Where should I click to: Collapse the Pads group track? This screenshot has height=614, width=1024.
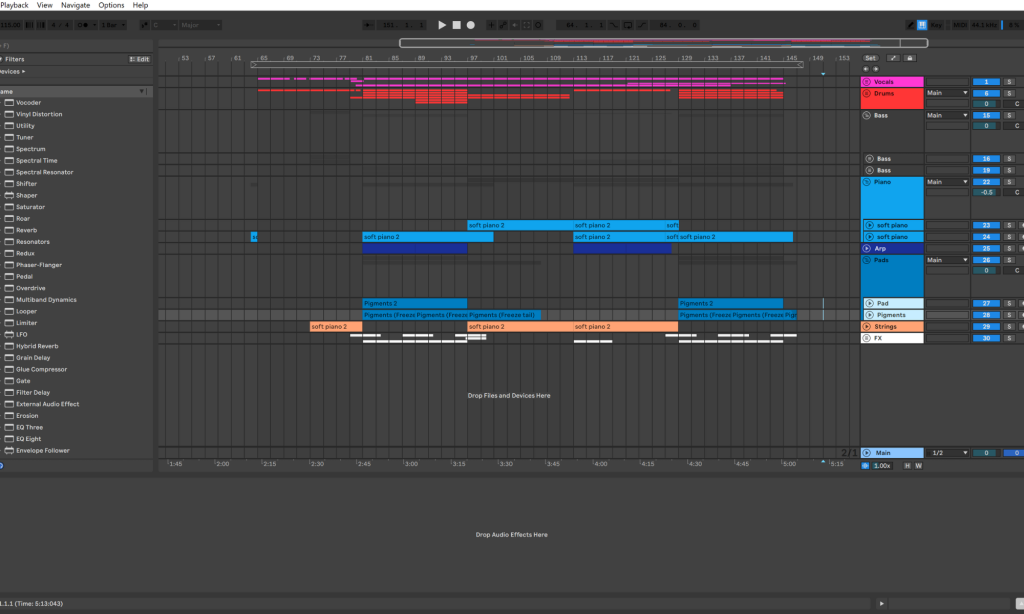867,260
